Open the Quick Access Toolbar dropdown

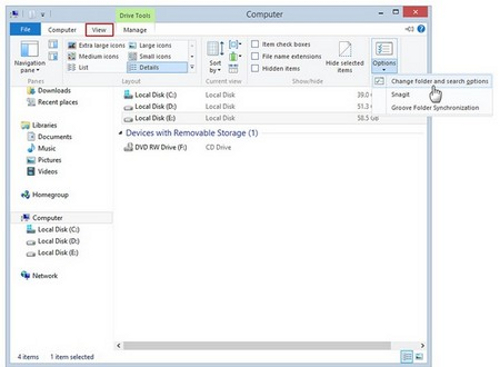coord(43,15)
